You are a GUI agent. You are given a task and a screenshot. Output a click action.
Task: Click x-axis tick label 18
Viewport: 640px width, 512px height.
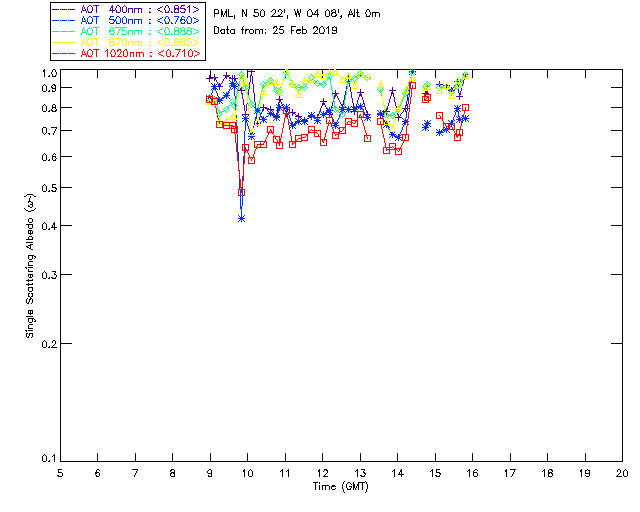tap(548, 473)
